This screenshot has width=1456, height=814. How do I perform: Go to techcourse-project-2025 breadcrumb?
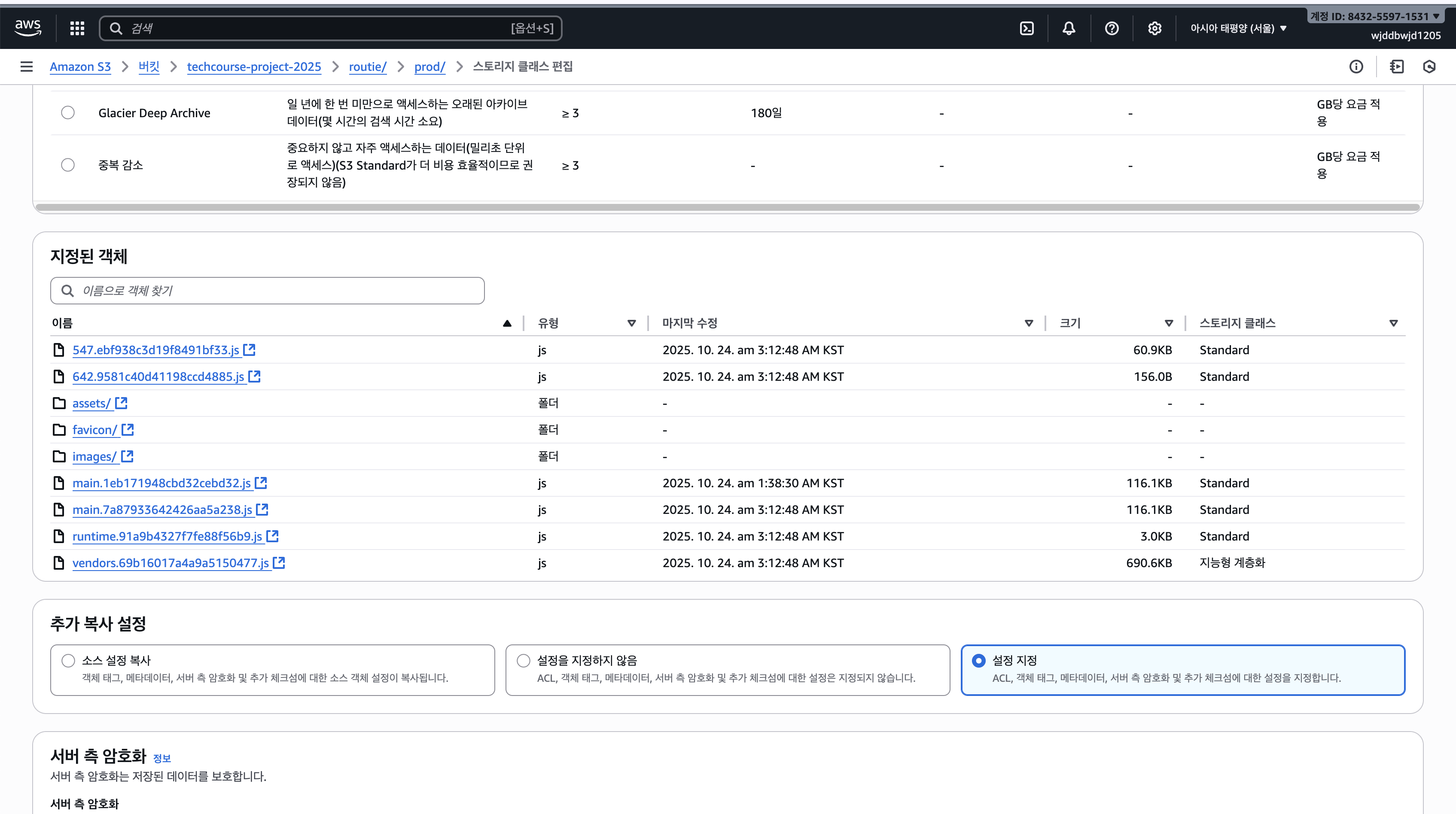click(x=254, y=67)
